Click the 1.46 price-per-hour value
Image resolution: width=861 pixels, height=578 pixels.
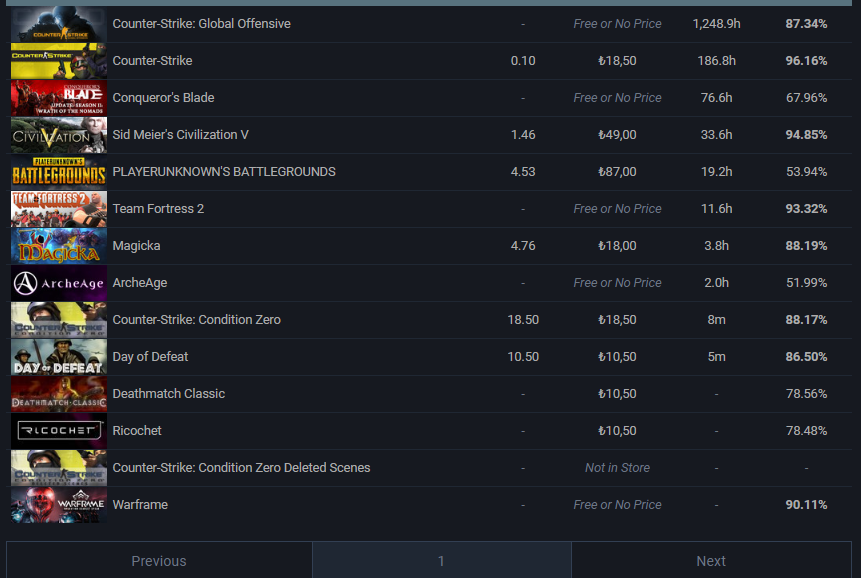[523, 134]
